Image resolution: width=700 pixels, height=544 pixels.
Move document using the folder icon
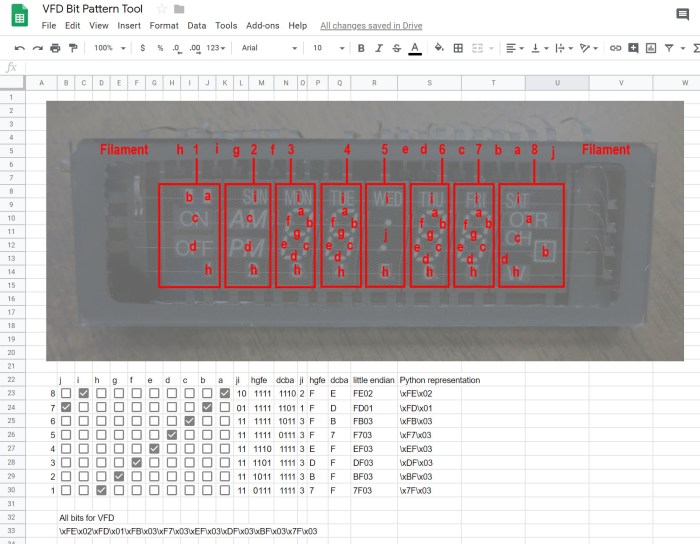tap(179, 9)
